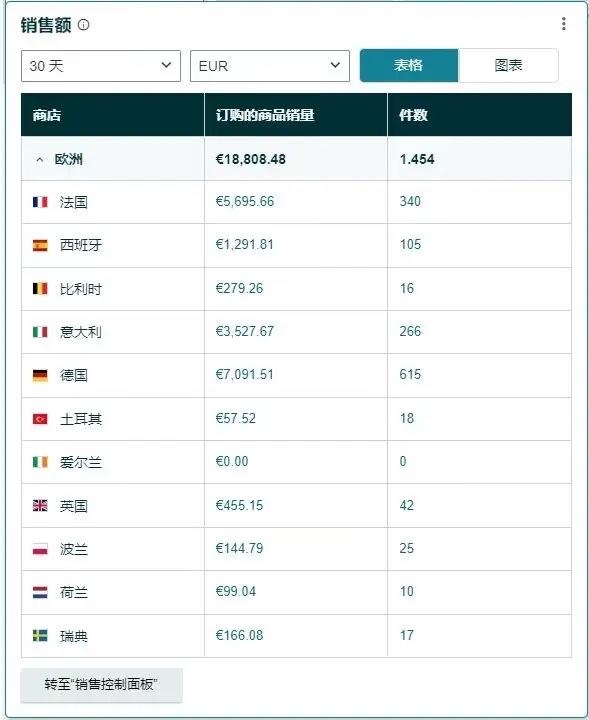The height and width of the screenshot is (720, 589).
Task: Click the Turkey flag icon
Action: [x=40, y=419]
